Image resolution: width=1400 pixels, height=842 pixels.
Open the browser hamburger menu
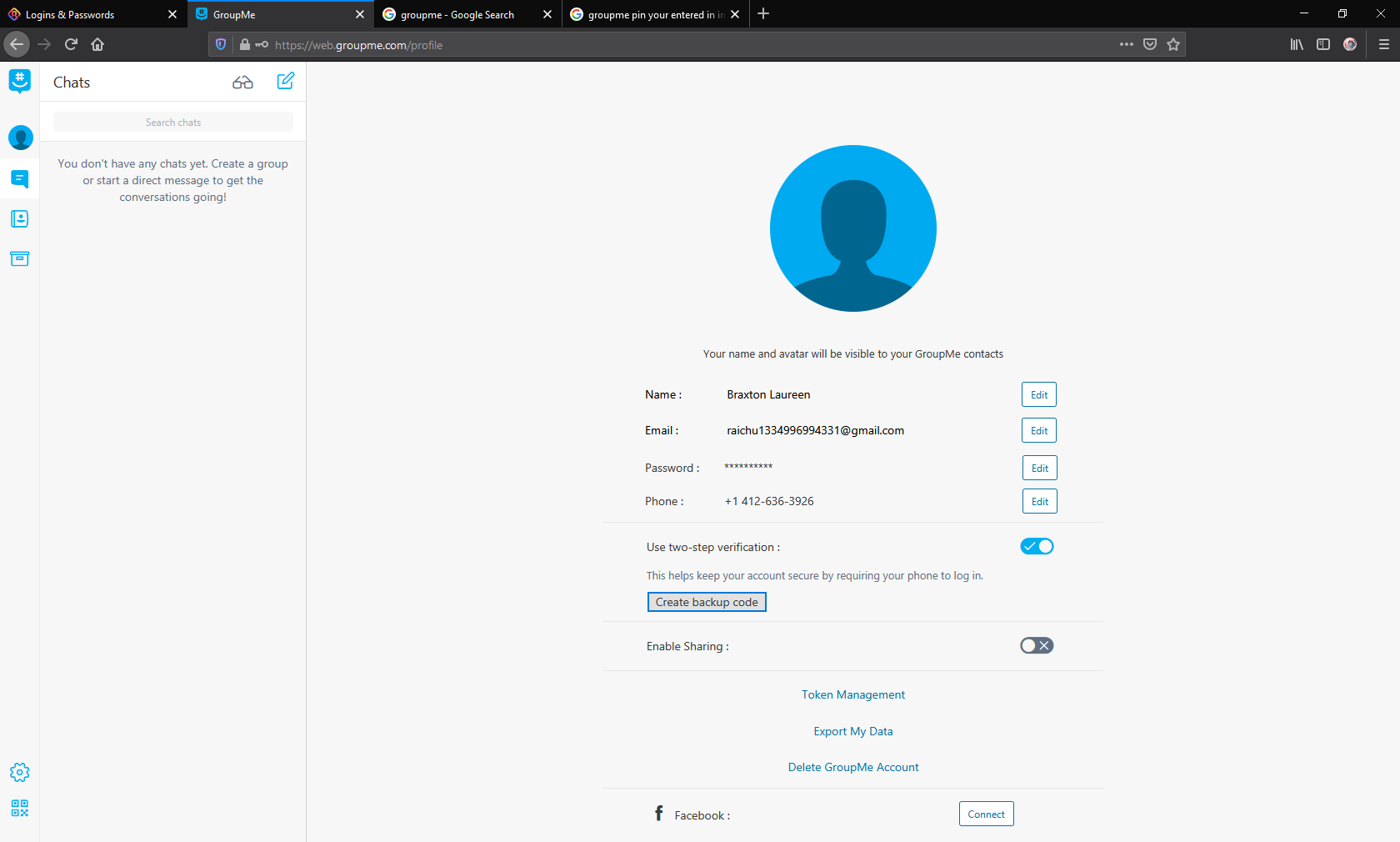(1383, 44)
